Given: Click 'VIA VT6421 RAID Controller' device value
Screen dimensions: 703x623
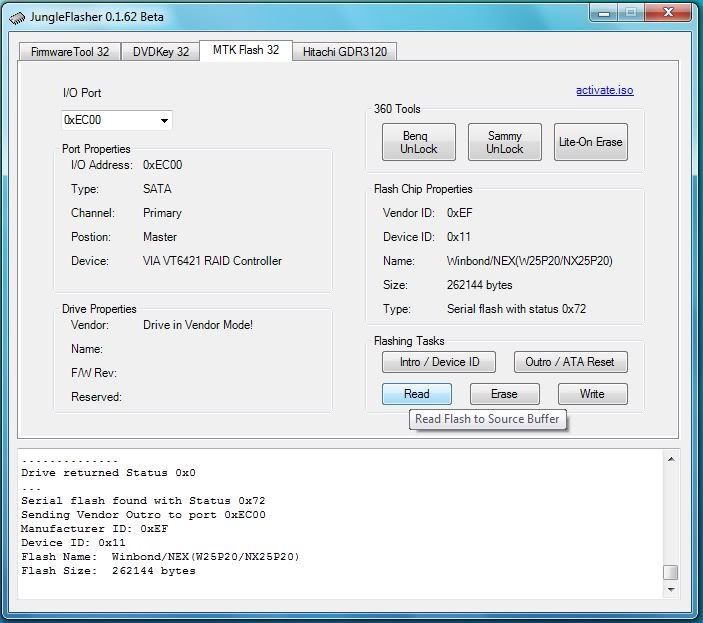Looking at the screenshot, I should coord(212,261).
